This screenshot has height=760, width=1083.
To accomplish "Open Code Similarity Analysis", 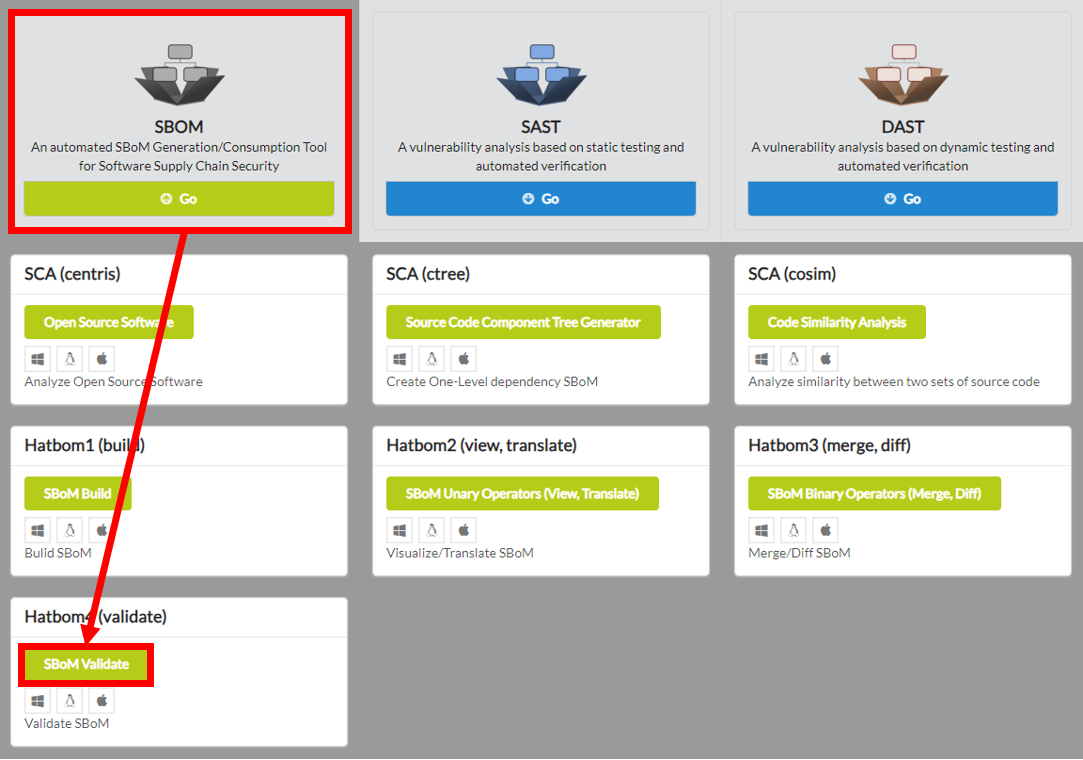I will point(837,322).
